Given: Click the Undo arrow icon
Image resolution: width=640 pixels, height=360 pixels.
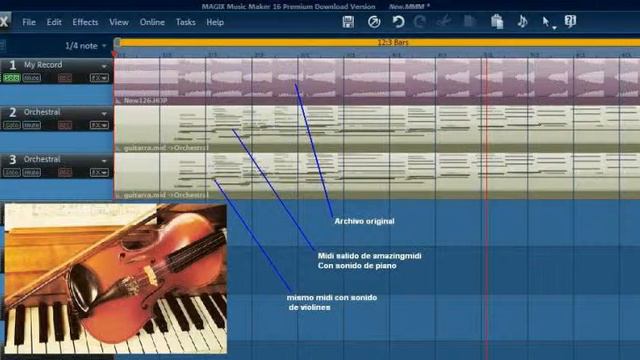Looking at the screenshot, I should click(398, 22).
